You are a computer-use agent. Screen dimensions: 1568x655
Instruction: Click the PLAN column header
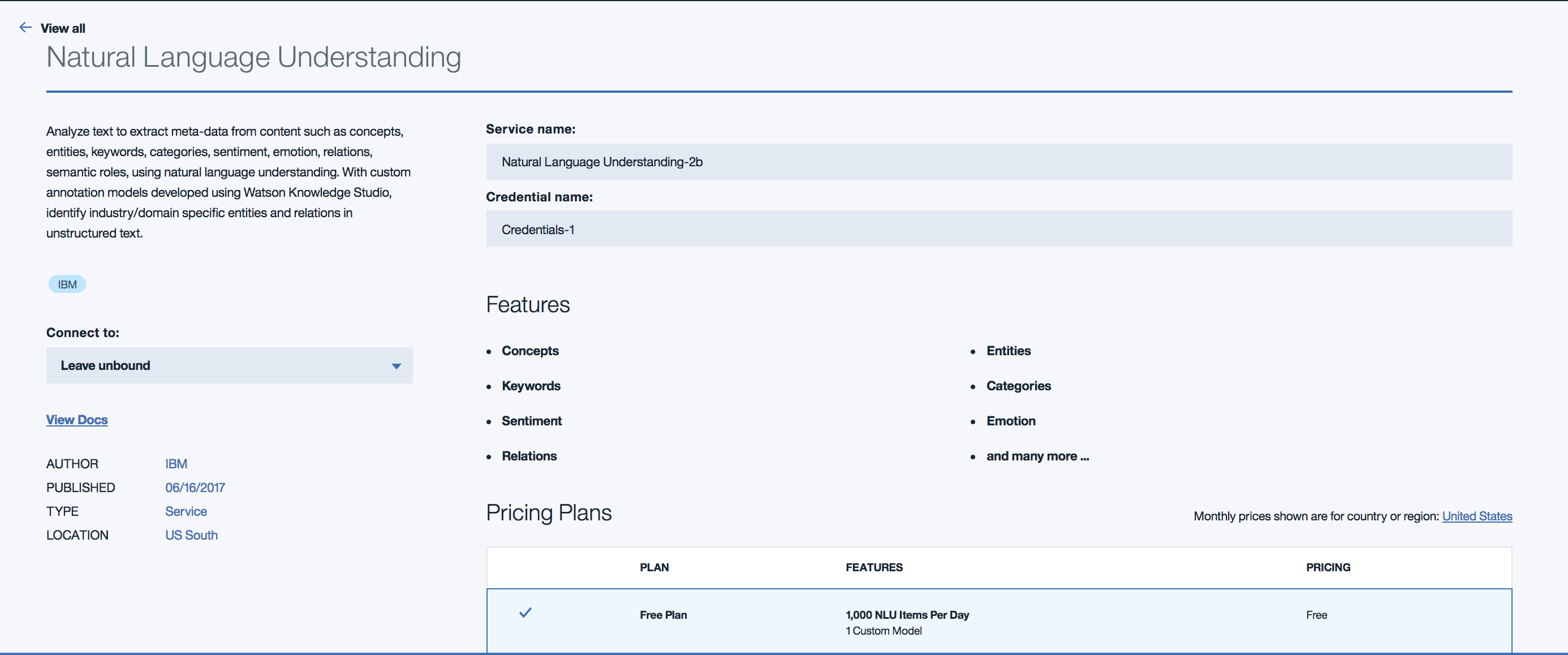[x=654, y=567]
